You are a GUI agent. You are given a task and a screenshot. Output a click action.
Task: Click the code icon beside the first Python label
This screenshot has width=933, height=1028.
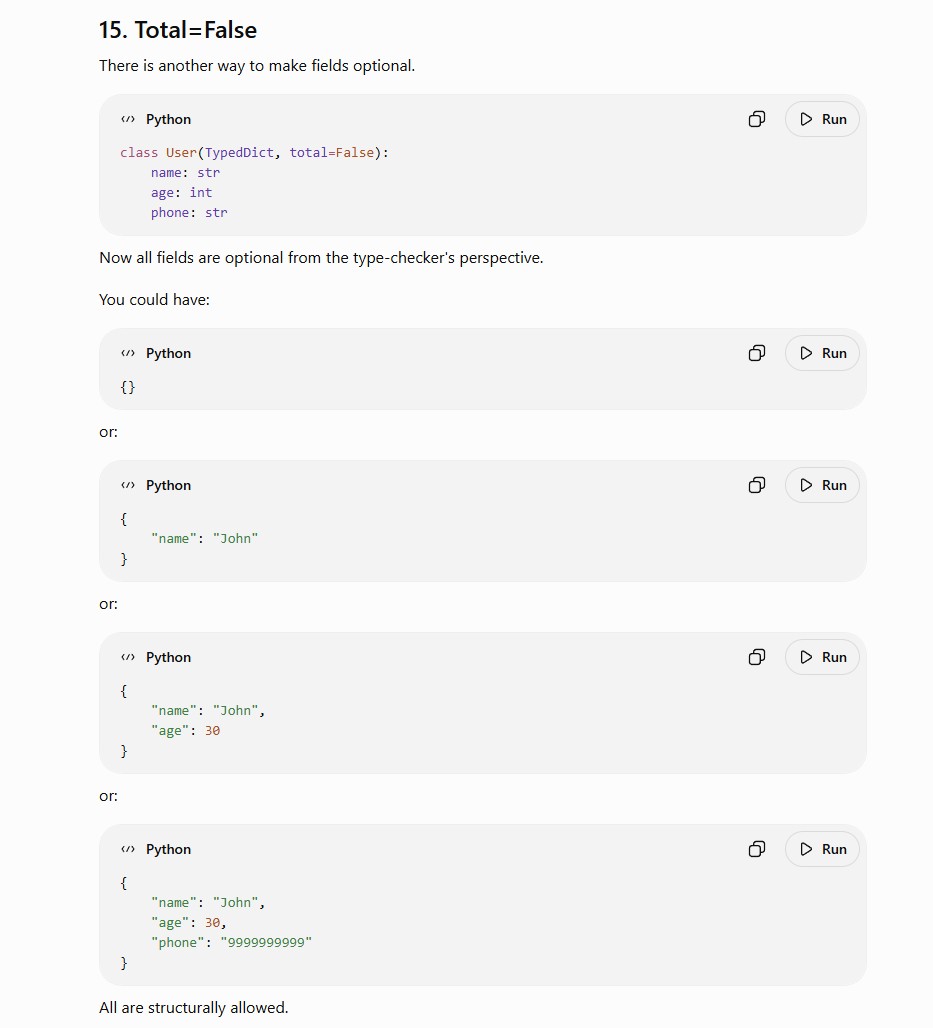click(128, 119)
